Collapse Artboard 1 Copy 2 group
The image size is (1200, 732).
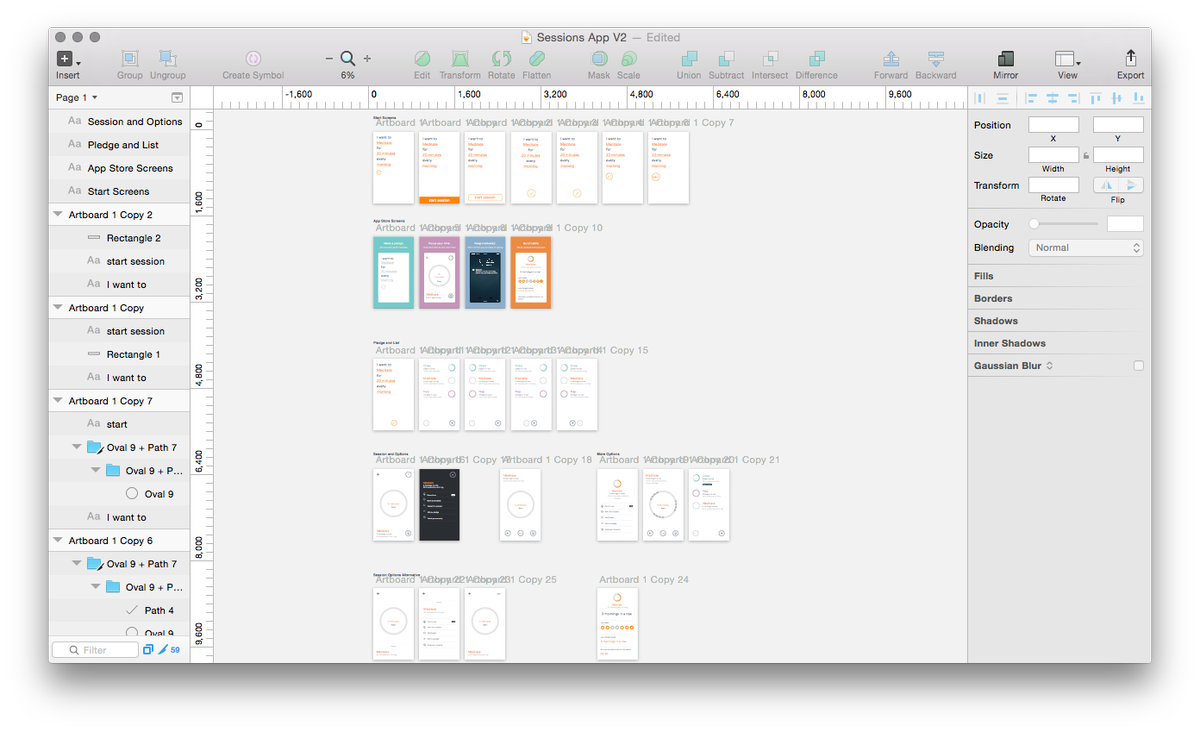(x=58, y=215)
